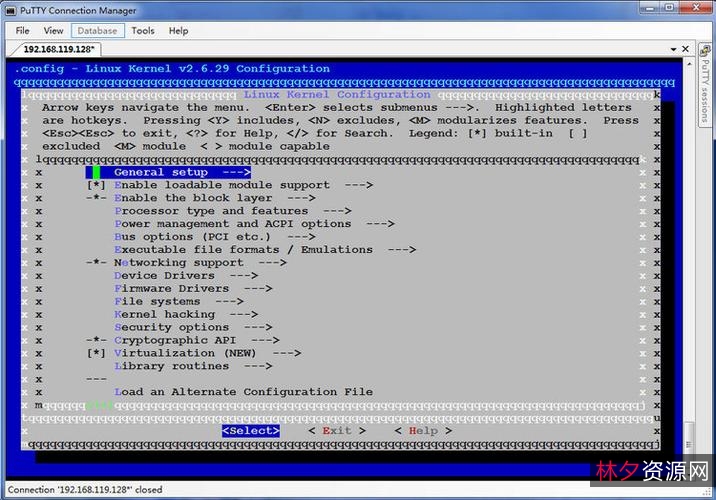Image resolution: width=716 pixels, height=500 pixels.
Task: Toggle the Virtualization (NEW) checkbox
Action: [96, 353]
